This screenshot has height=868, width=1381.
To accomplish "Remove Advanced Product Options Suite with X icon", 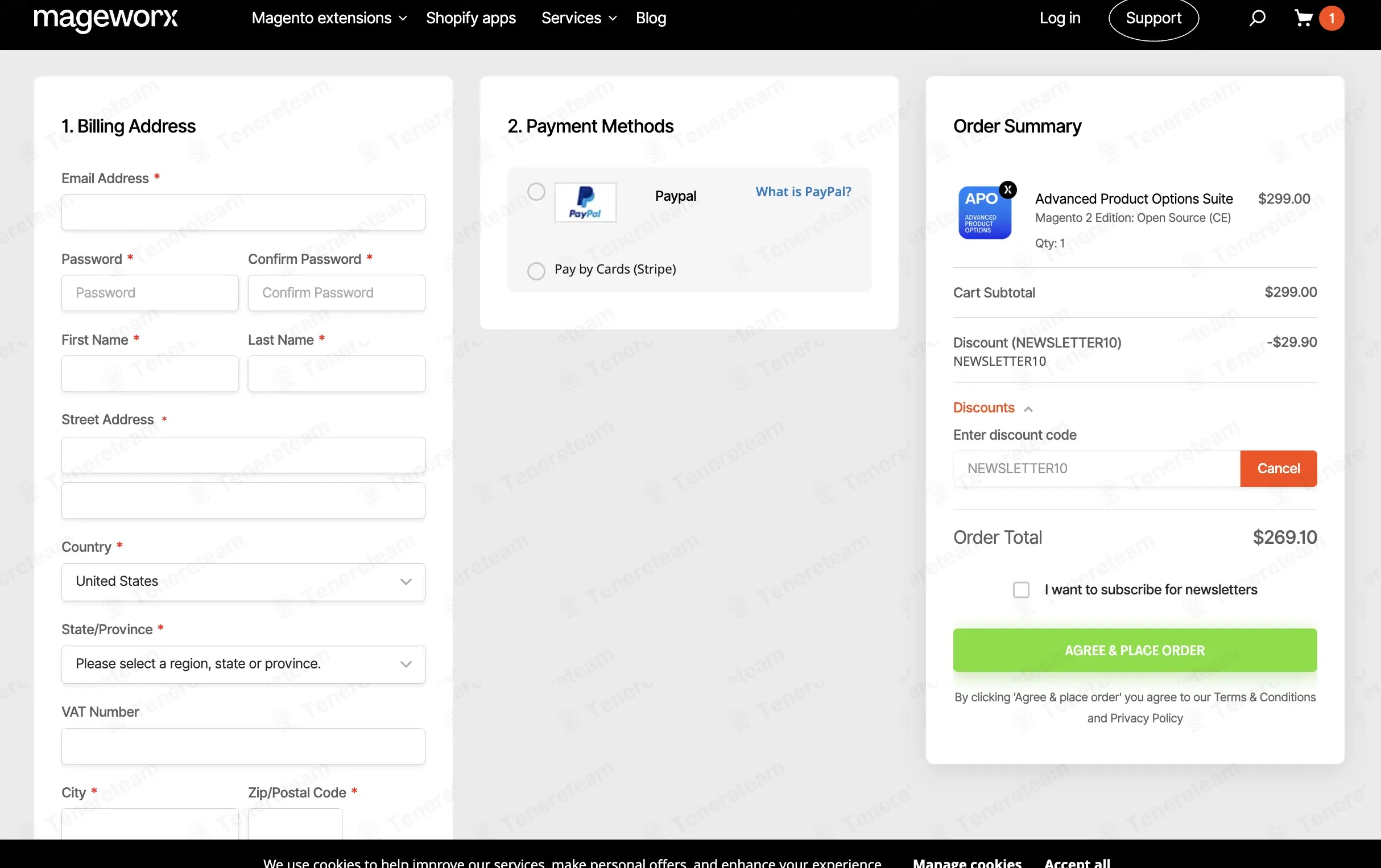I will [1008, 189].
